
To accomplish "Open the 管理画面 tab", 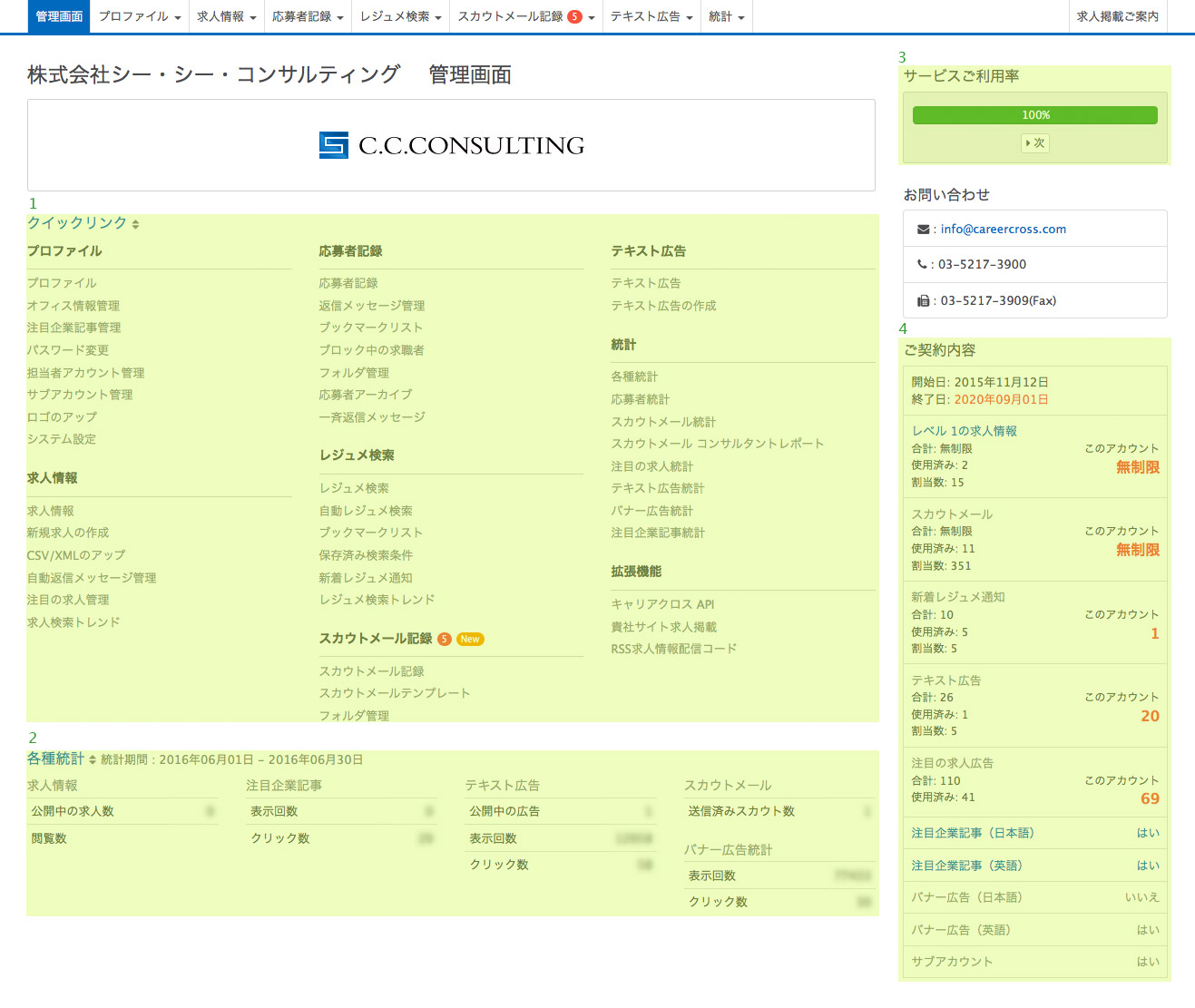I will pyautogui.click(x=59, y=16).
